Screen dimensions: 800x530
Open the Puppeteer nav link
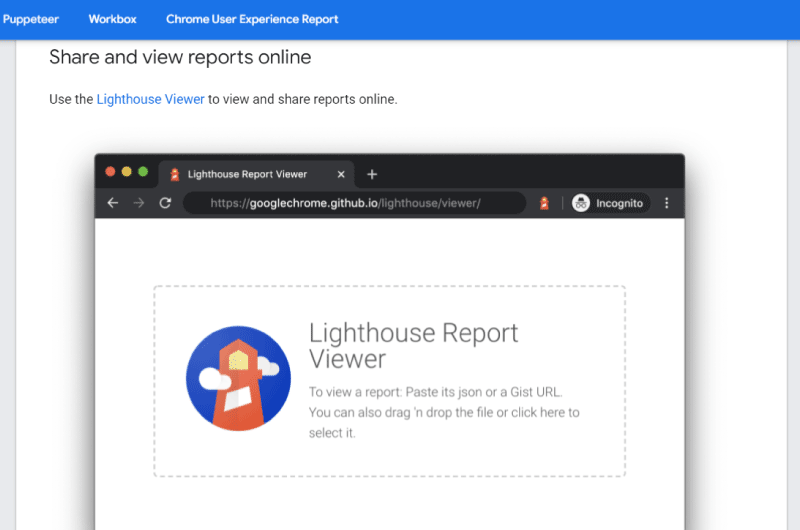(31, 19)
